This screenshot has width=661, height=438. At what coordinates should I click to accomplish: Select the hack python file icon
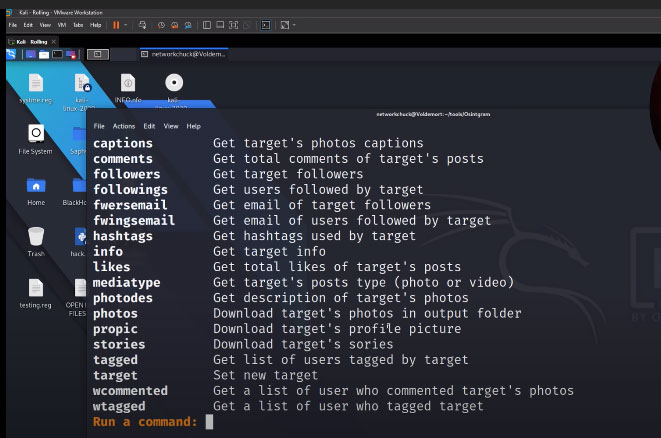(79, 242)
